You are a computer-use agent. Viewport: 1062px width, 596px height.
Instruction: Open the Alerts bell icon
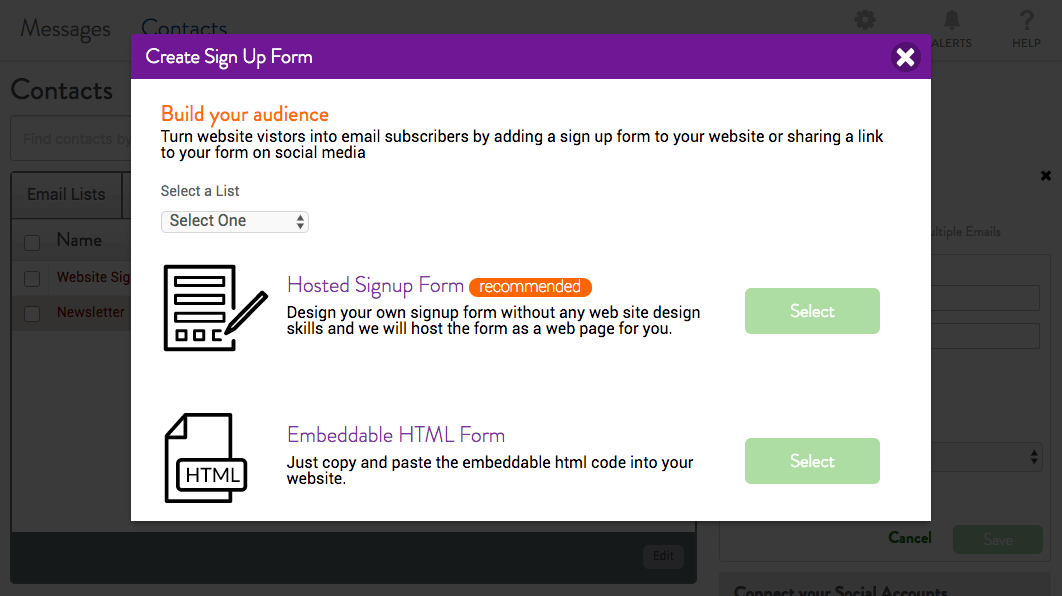click(x=952, y=28)
